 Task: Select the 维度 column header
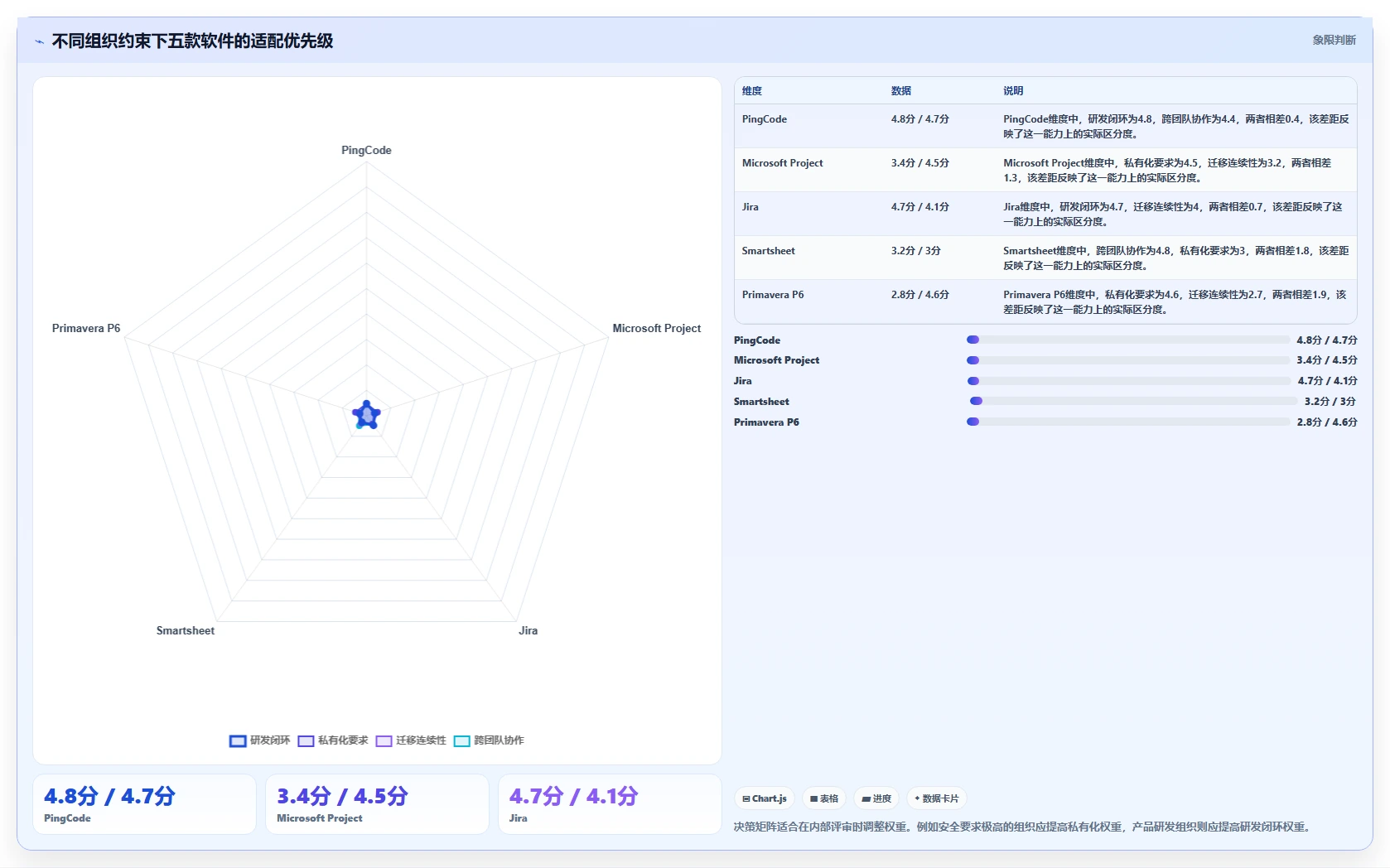(752, 91)
